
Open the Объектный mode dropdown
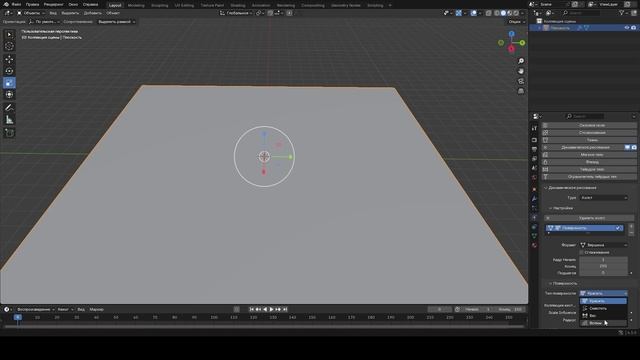click(31, 13)
